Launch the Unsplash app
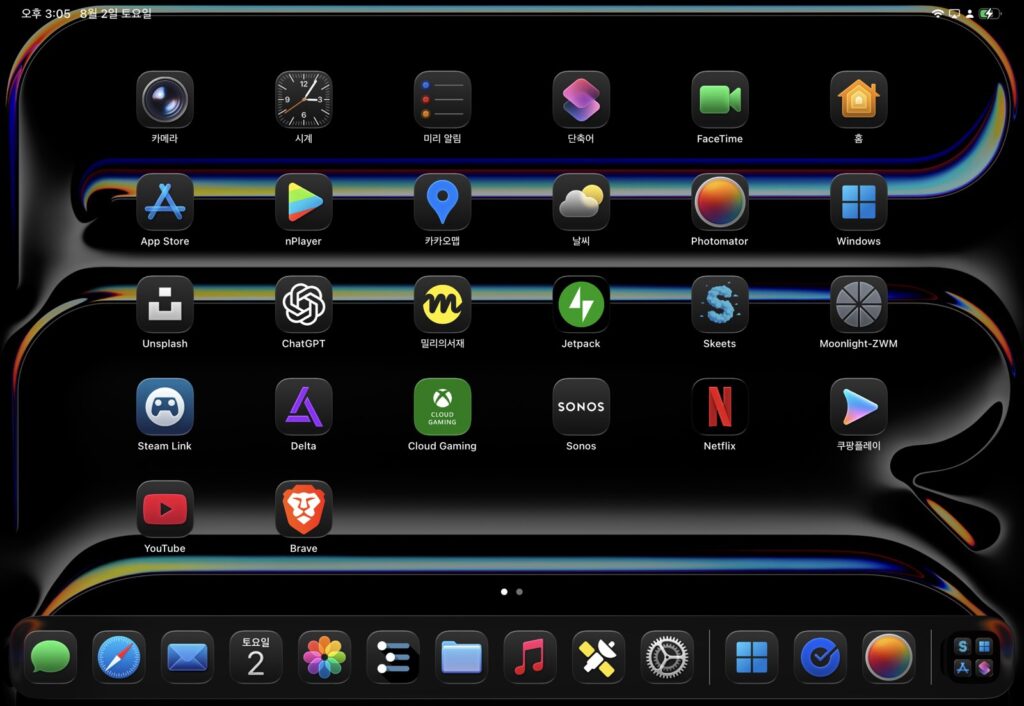 (x=165, y=304)
